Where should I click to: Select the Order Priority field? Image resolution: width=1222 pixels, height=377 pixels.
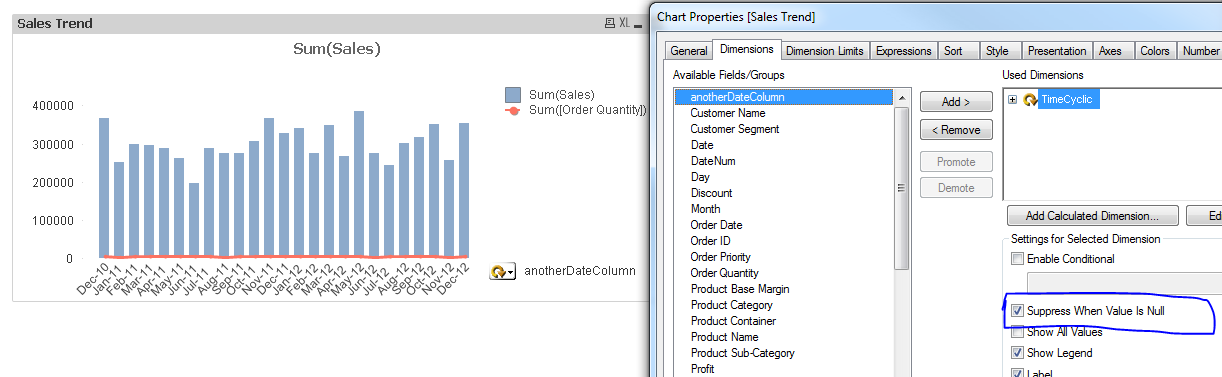(784, 257)
